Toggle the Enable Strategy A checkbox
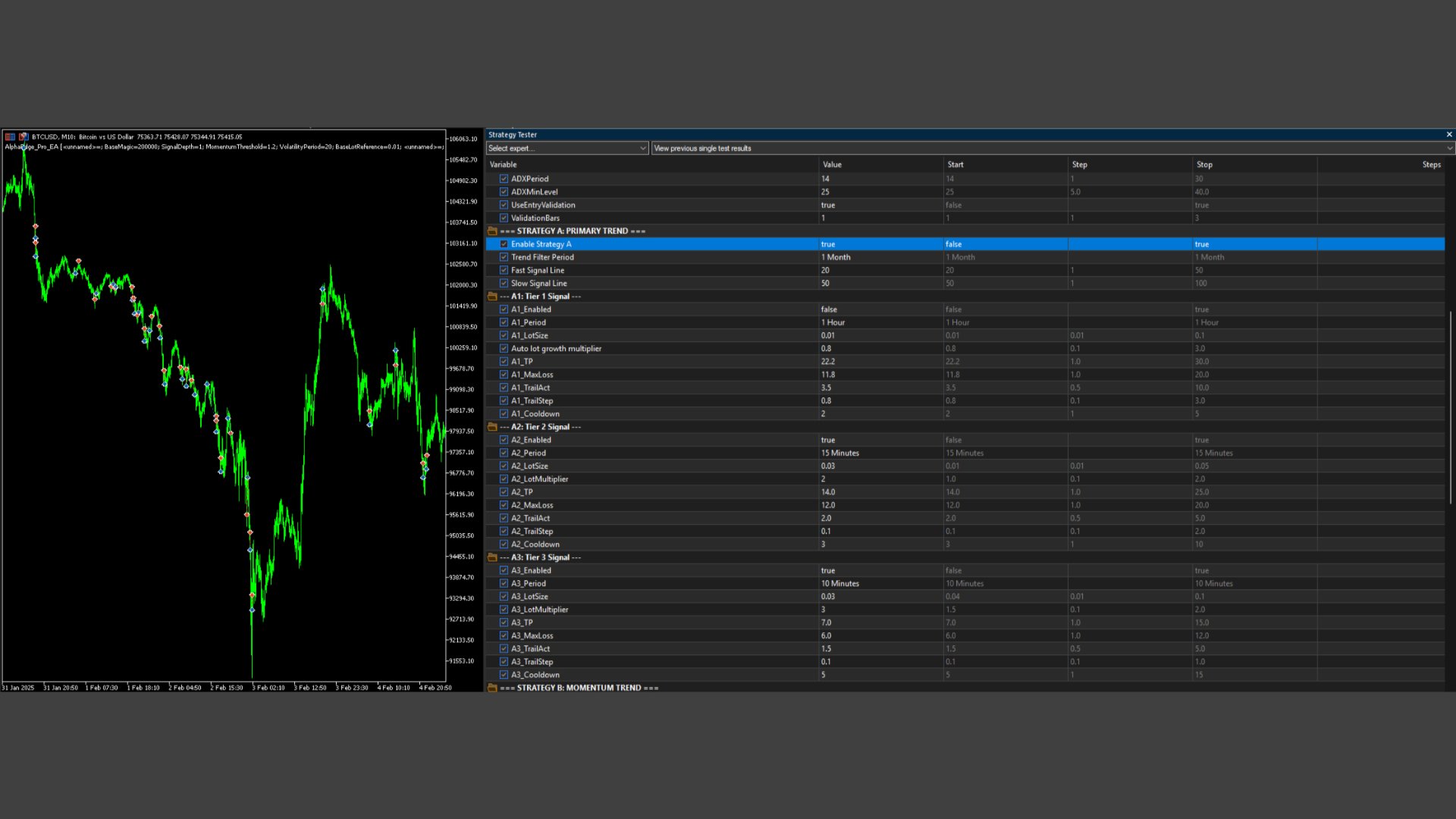This screenshot has height=819, width=1456. point(504,244)
